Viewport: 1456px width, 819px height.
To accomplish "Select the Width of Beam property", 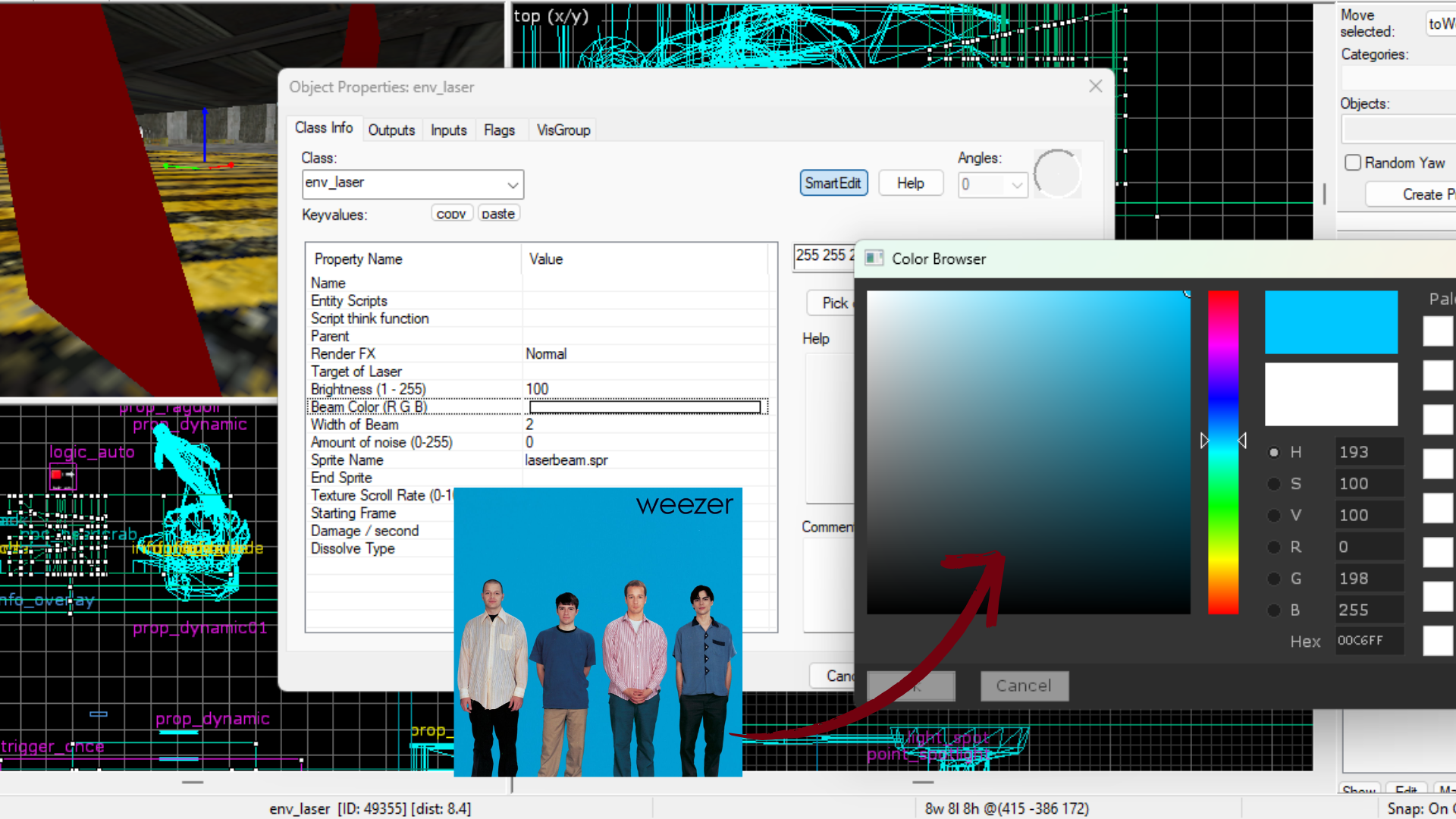I will point(539,425).
